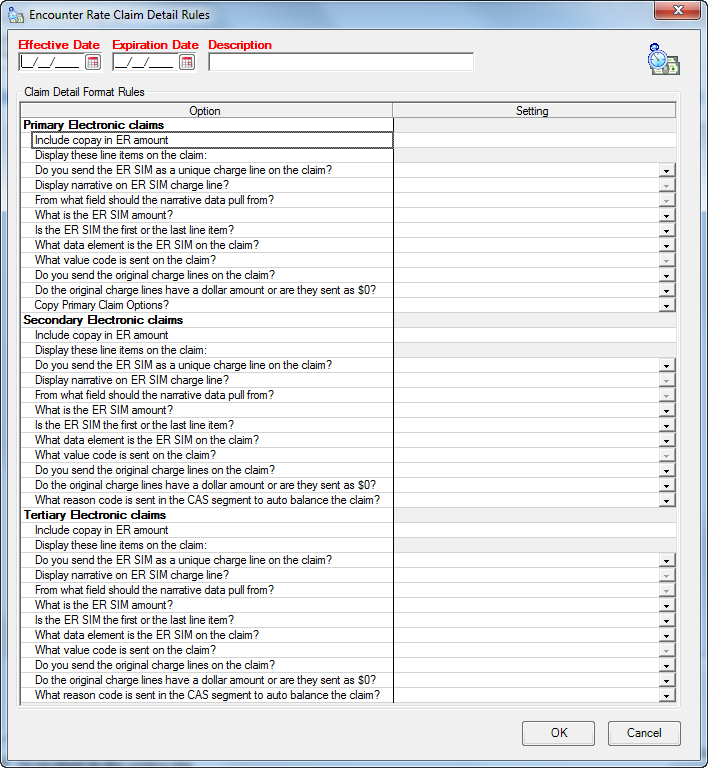Open Primary 'ER SIM first or last line item' dropdown
This screenshot has height=768, width=708.
[x=666, y=230]
